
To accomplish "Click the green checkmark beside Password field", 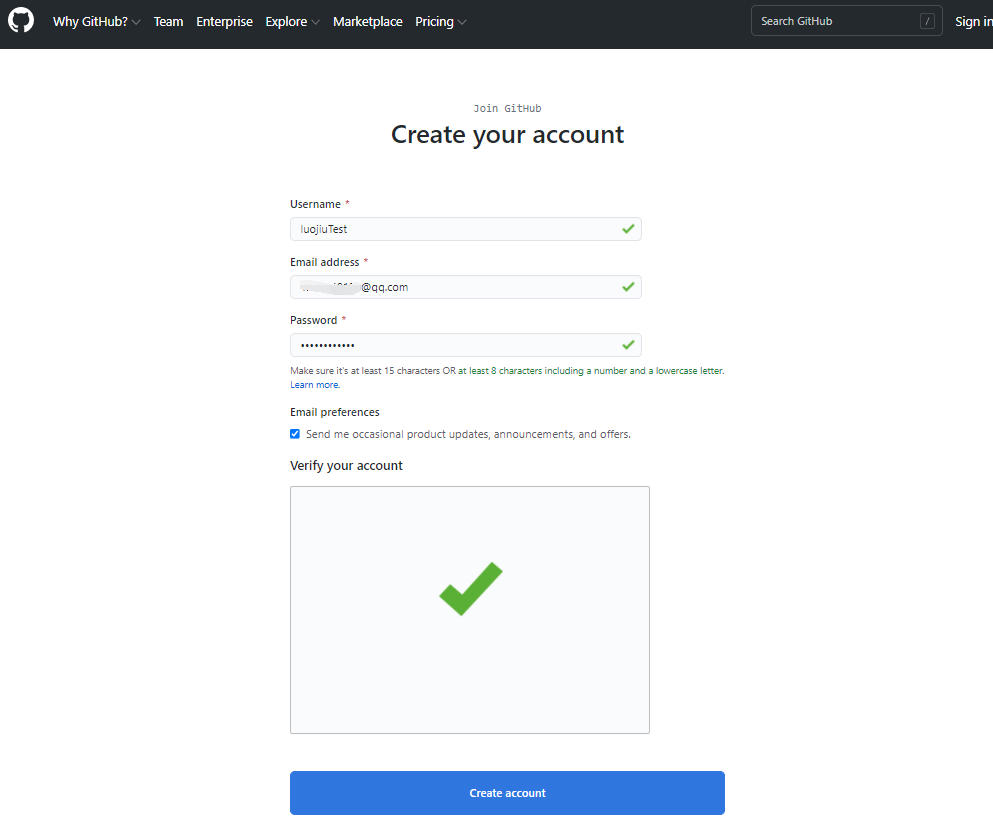I will (x=628, y=345).
